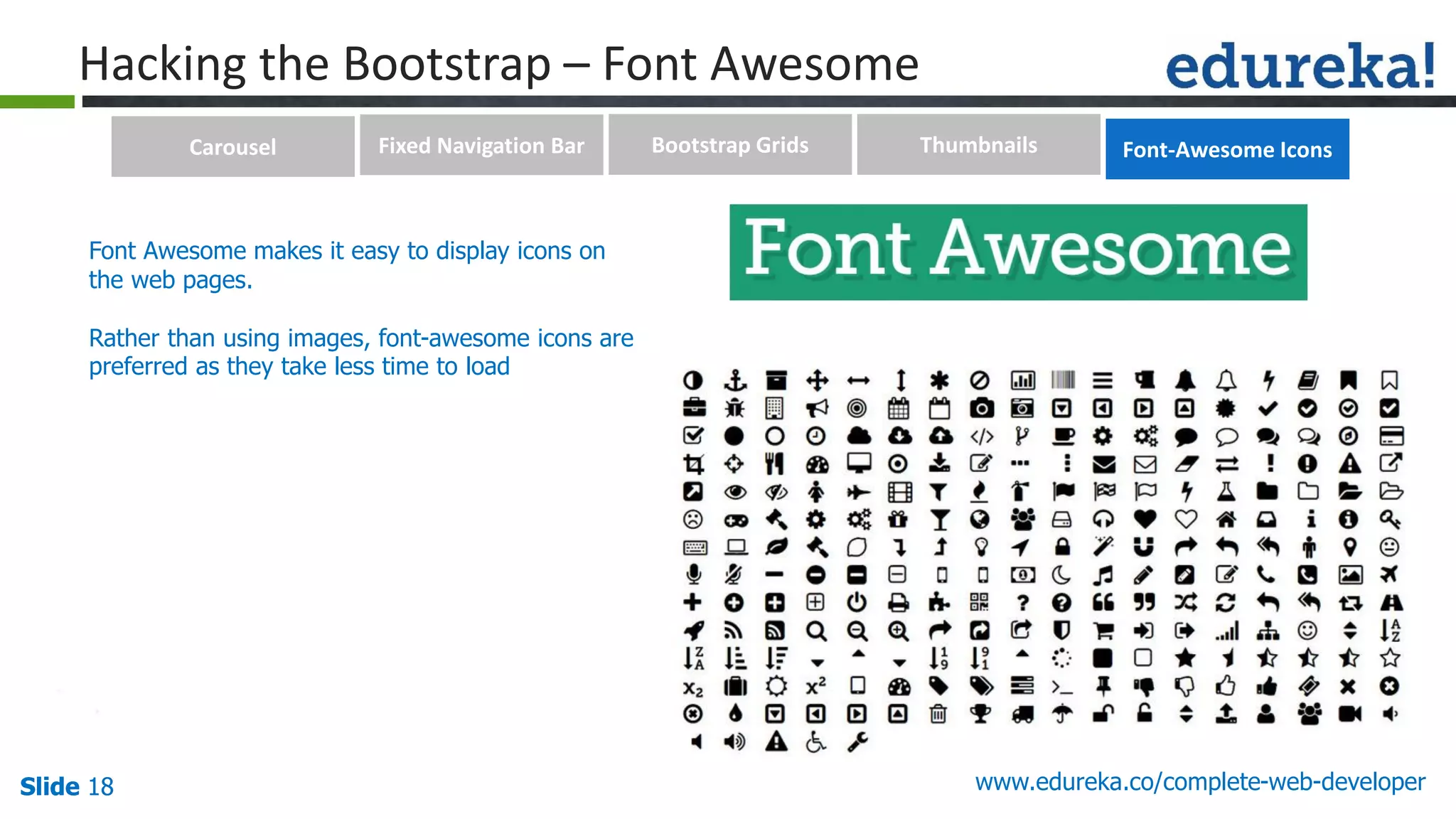Click the closed padlock icon
Screen dimensions: 1456x819
pos(1062,546)
